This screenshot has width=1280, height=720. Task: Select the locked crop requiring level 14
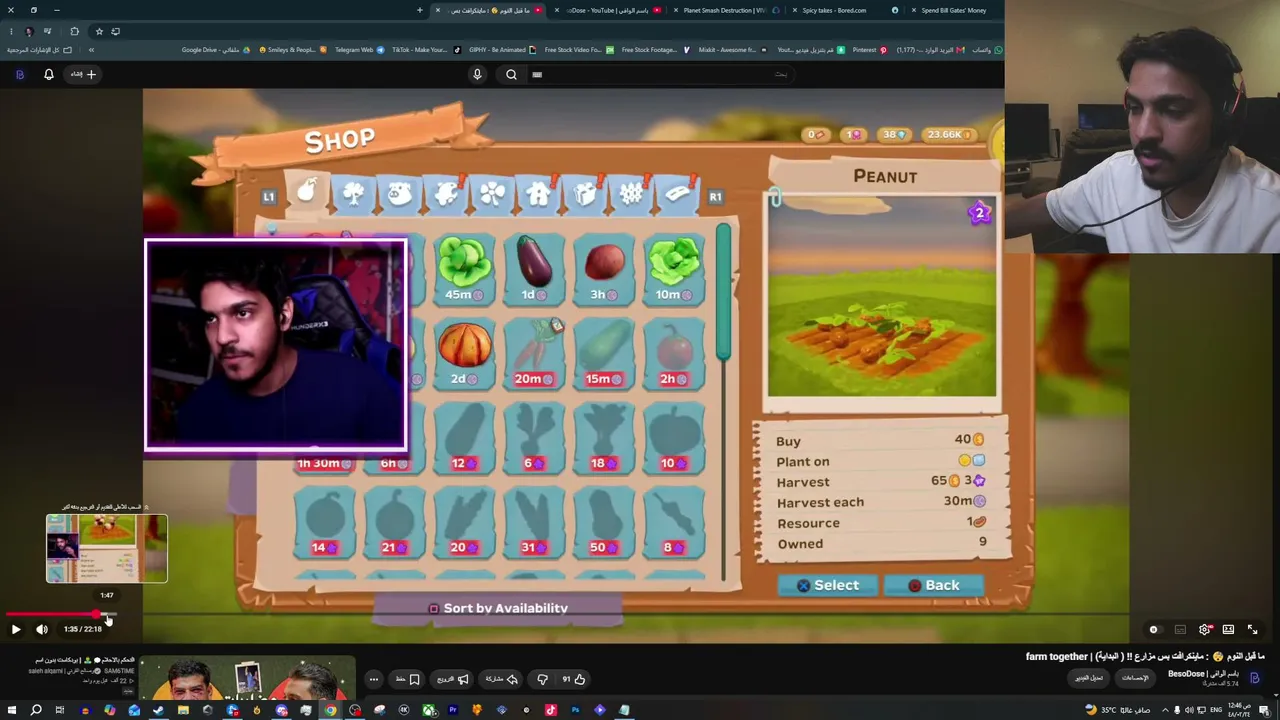pyautogui.click(x=324, y=522)
